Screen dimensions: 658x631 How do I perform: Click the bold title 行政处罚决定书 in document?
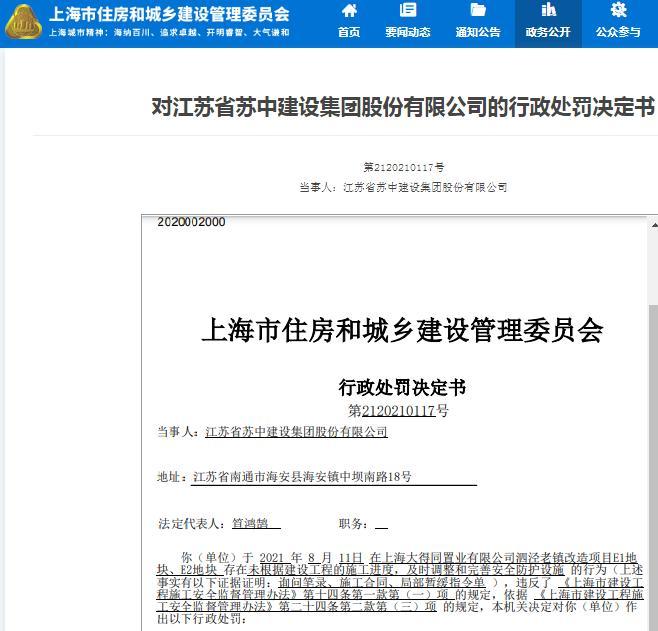[x=402, y=387]
